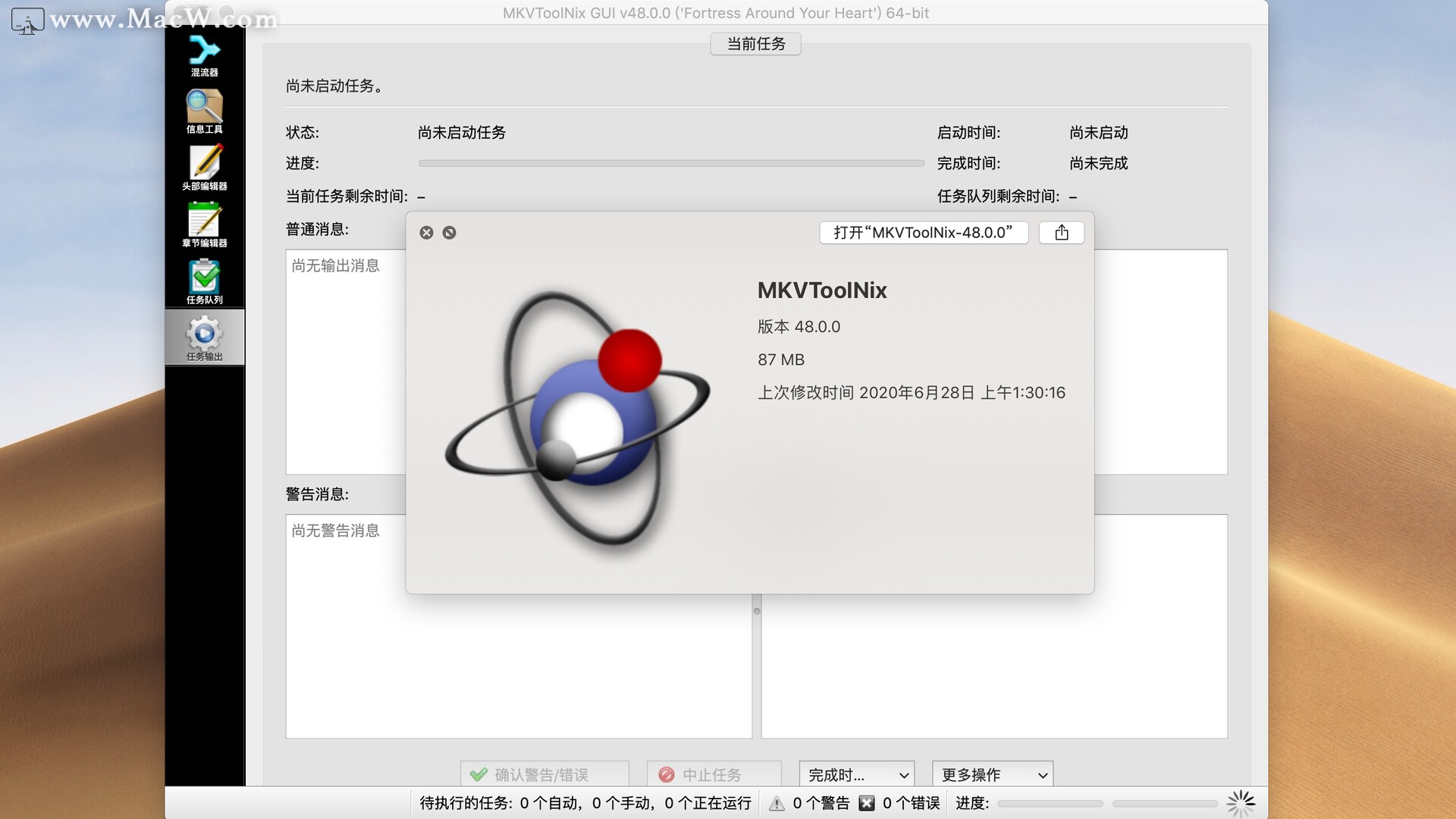The height and width of the screenshot is (819, 1456).
Task: Click 打开"MKVToolNix-48.0.0" button
Action: tap(924, 233)
